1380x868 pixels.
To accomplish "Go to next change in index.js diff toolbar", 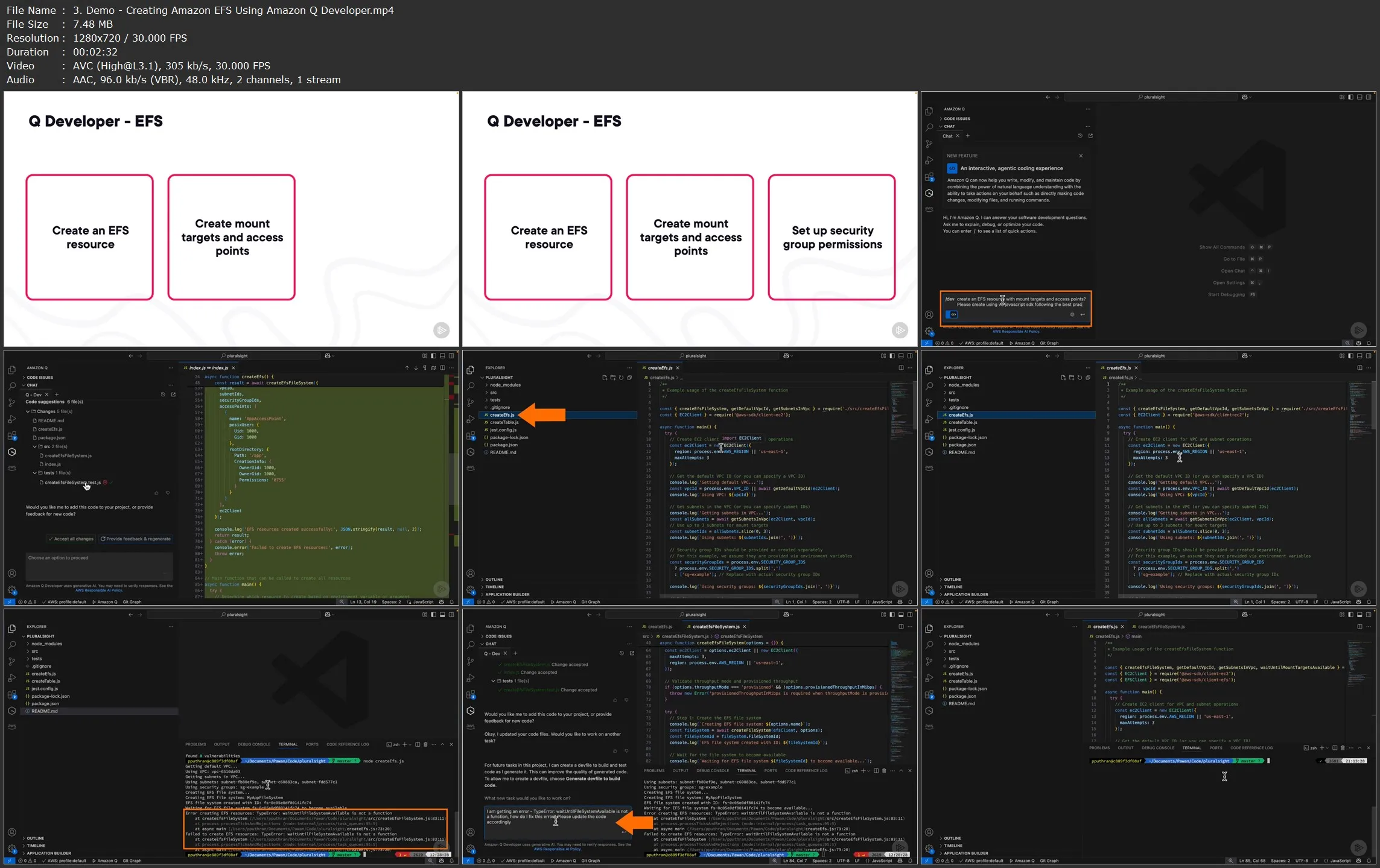I will click(416, 367).
